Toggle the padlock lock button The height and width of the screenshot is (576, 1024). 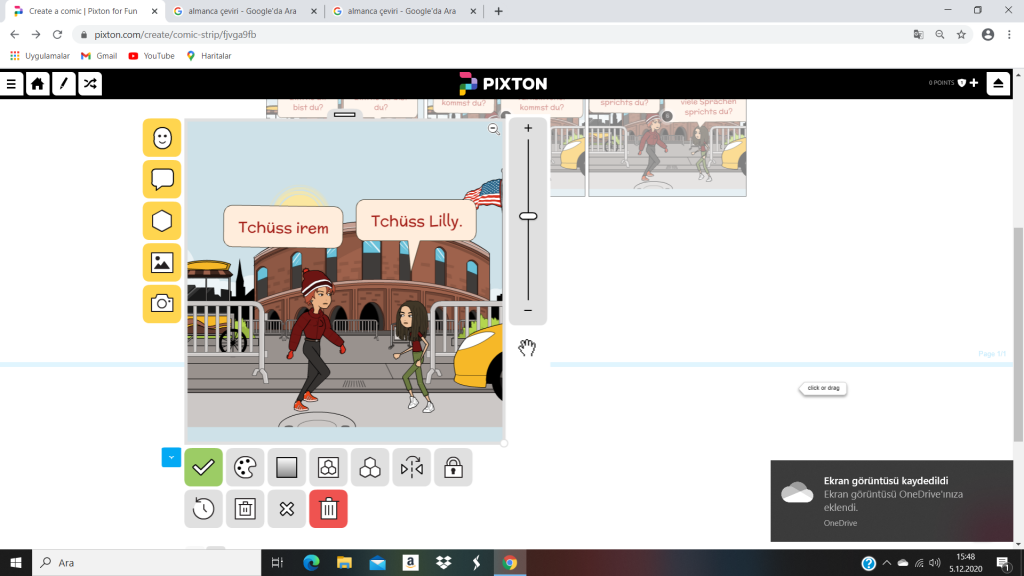coord(453,467)
